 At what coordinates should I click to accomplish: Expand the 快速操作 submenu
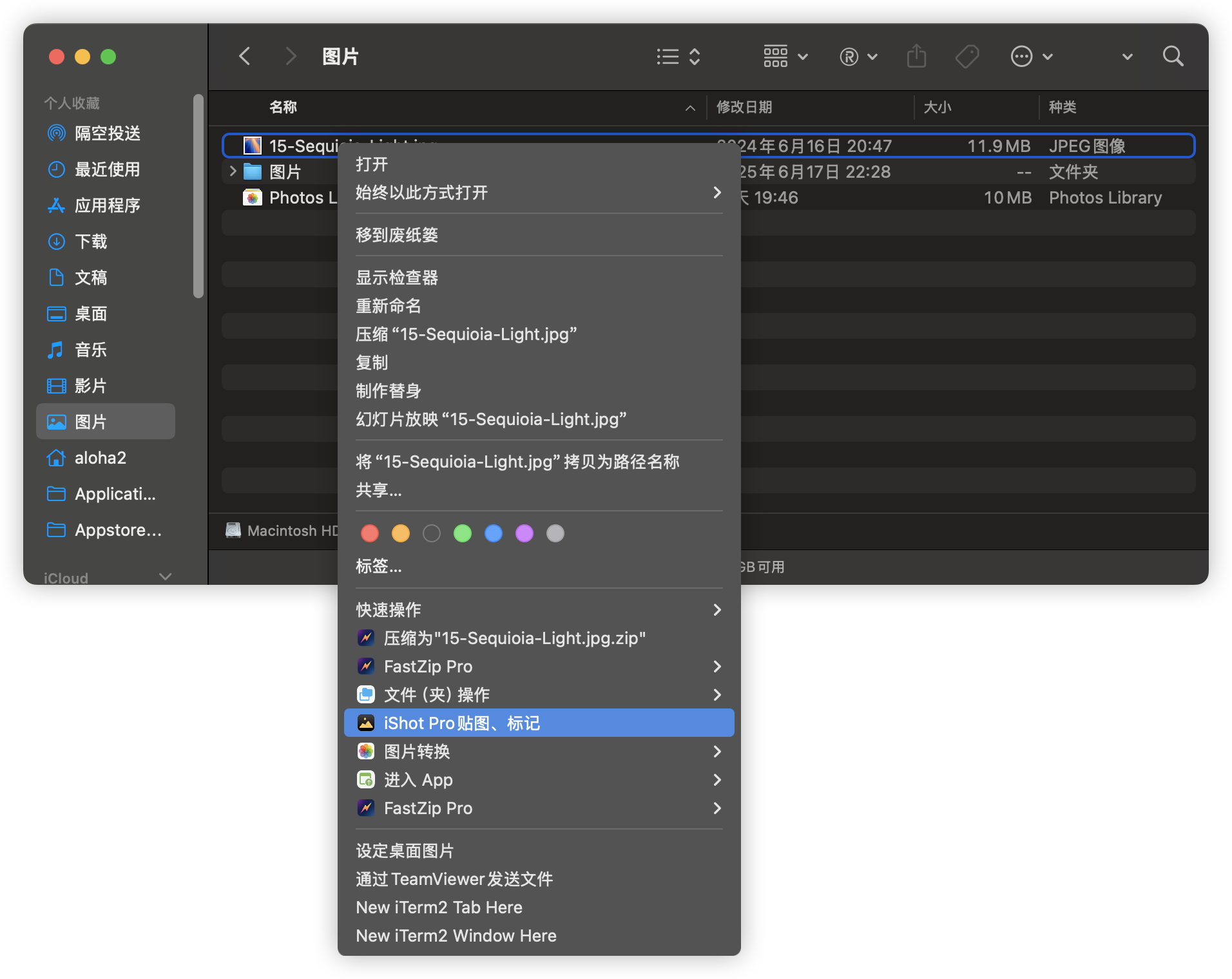point(538,610)
